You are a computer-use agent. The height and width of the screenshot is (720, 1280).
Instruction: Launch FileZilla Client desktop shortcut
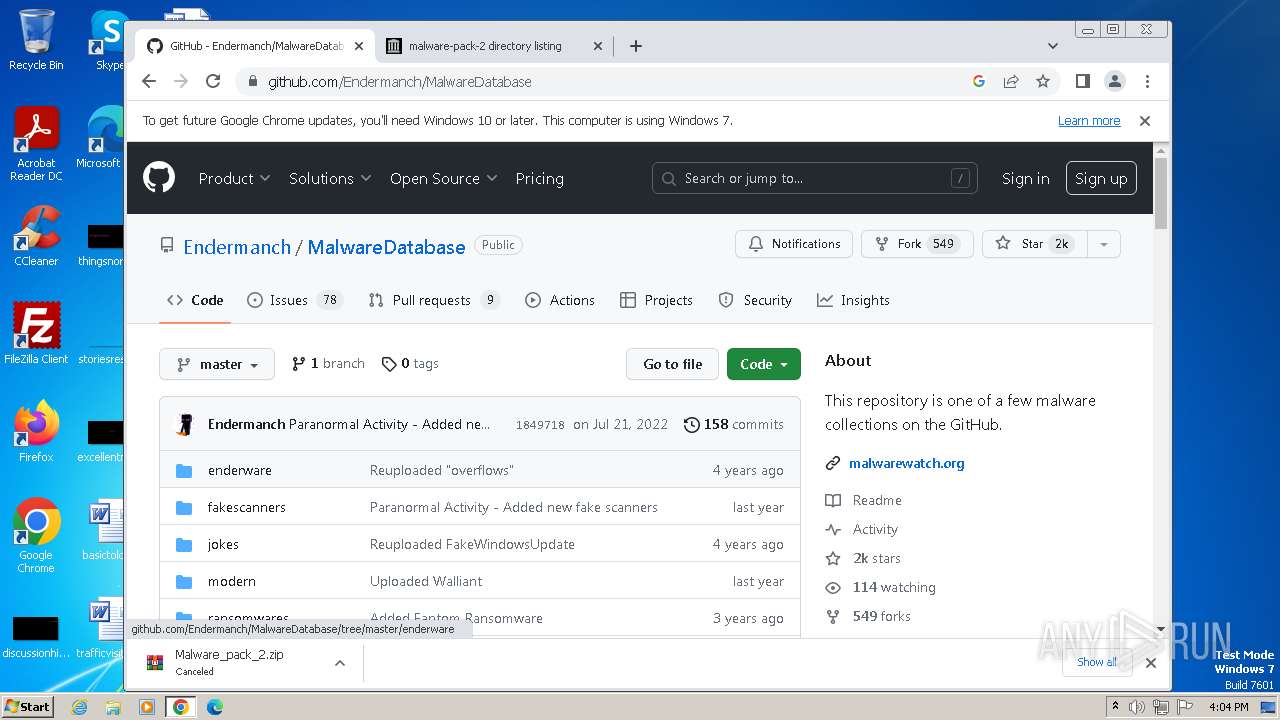[x=36, y=333]
